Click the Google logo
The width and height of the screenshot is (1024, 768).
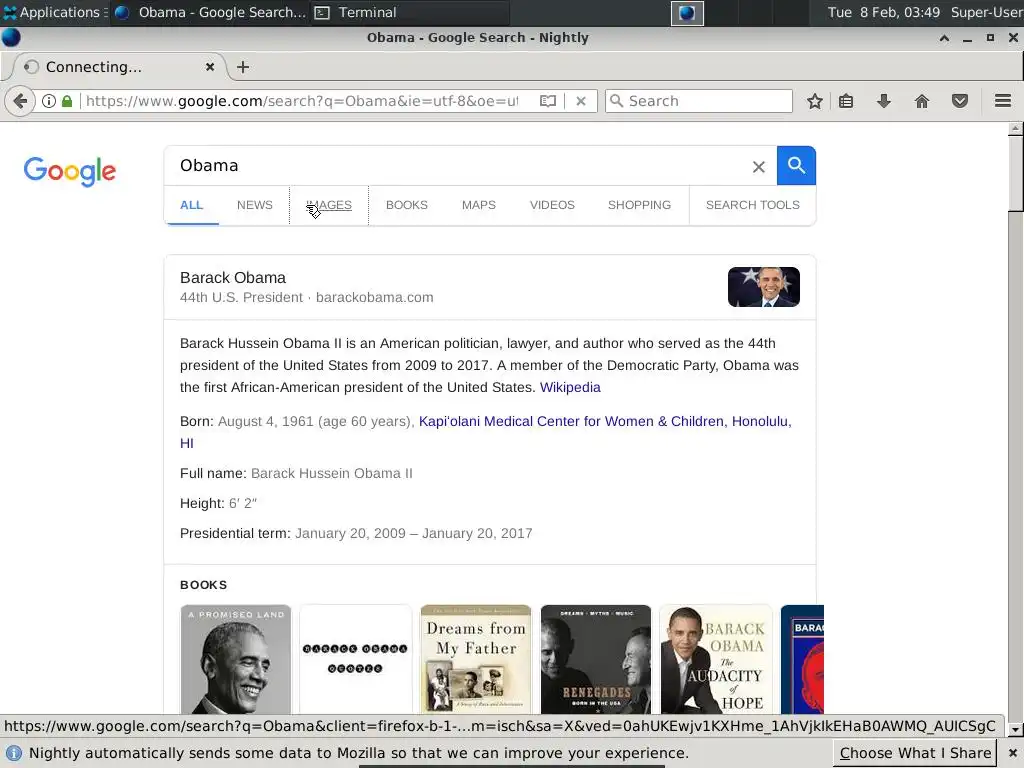[x=70, y=171]
